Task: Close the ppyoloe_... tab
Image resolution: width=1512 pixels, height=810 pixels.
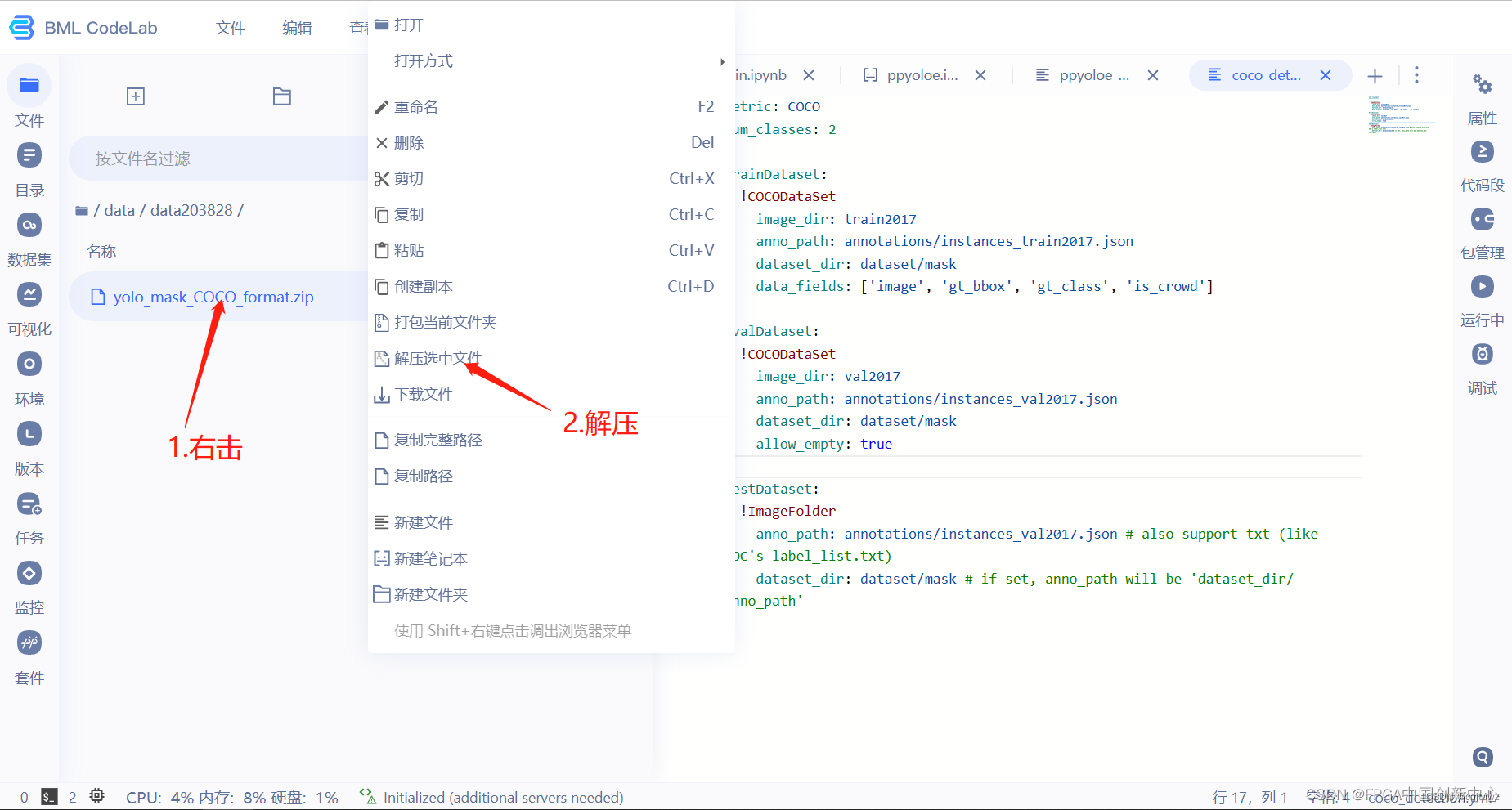Action: (x=1153, y=75)
